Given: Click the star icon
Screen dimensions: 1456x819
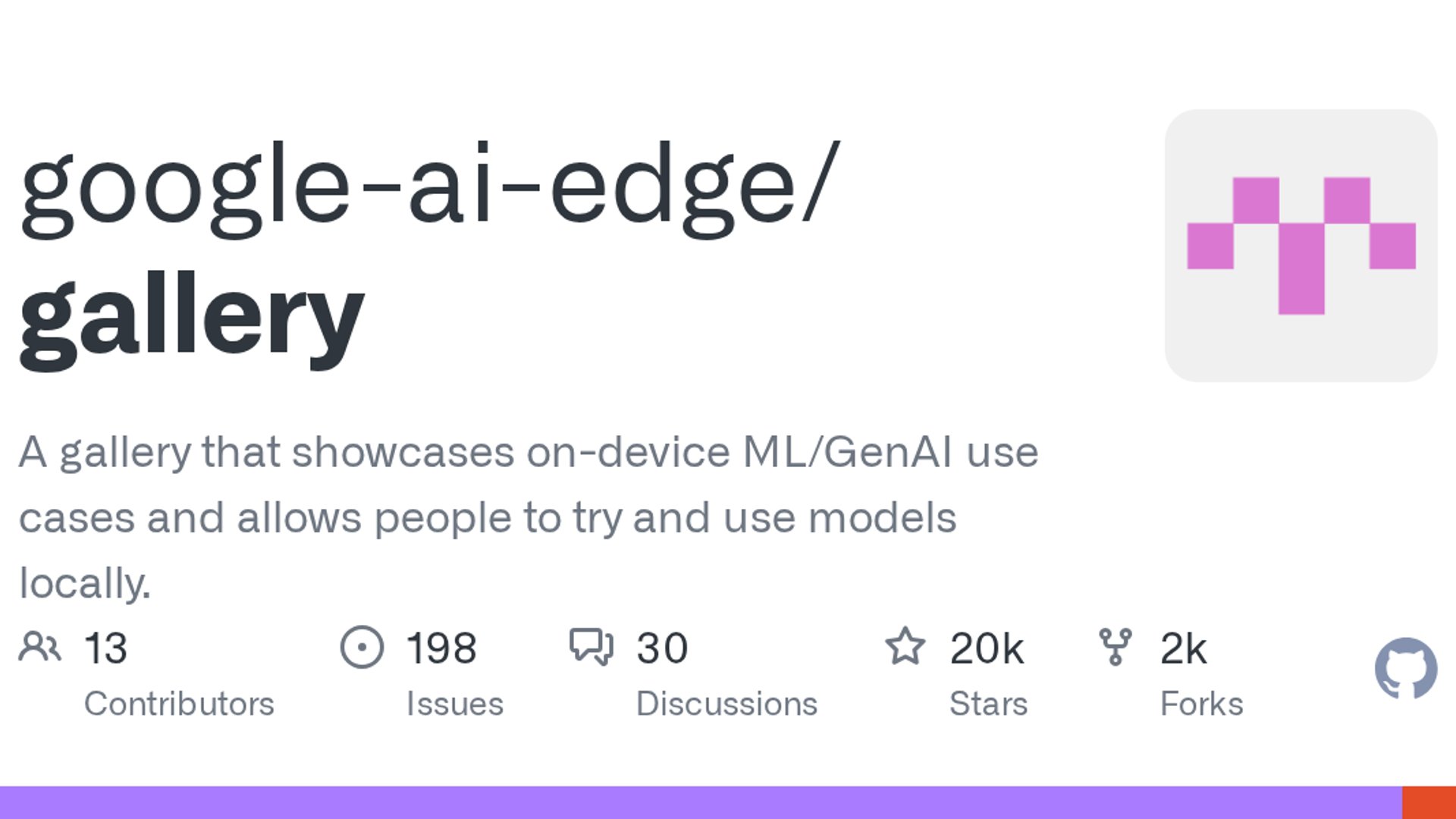Looking at the screenshot, I should (x=905, y=647).
